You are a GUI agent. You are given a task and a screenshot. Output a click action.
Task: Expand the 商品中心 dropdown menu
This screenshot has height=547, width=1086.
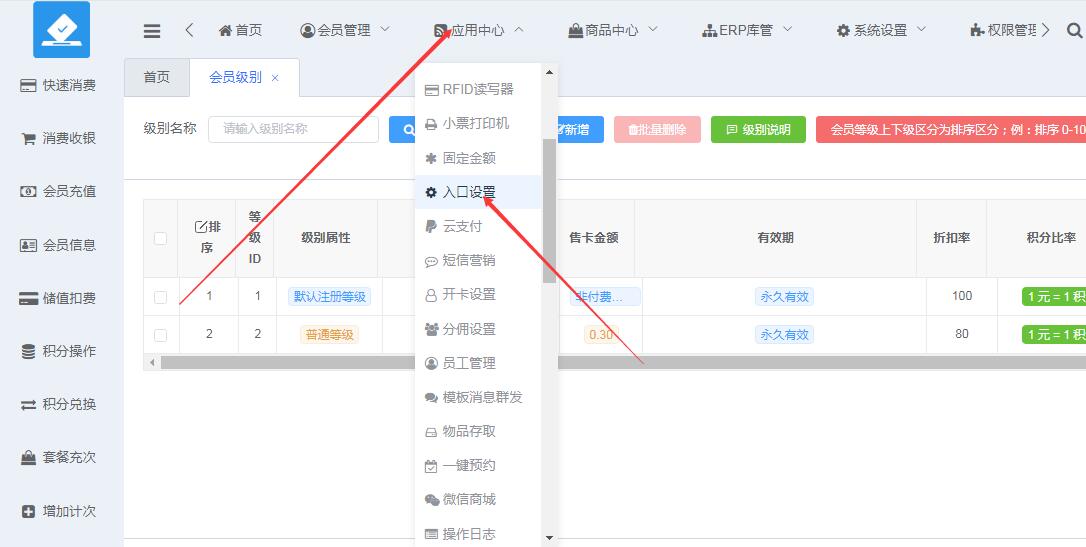coord(613,31)
